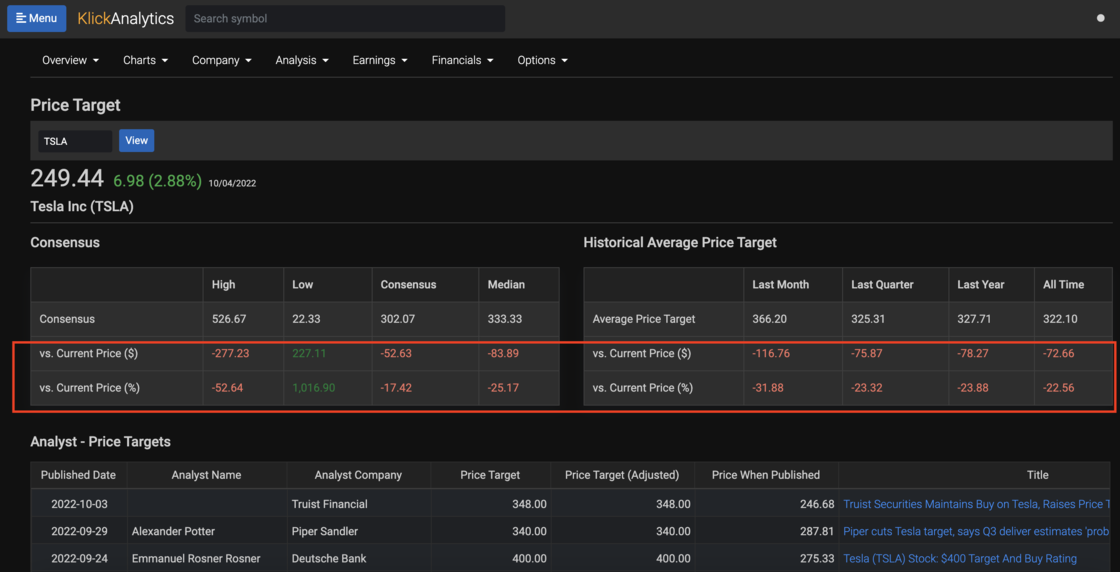Click the current price 249.44
Image resolution: width=1120 pixels, height=572 pixels.
point(67,179)
